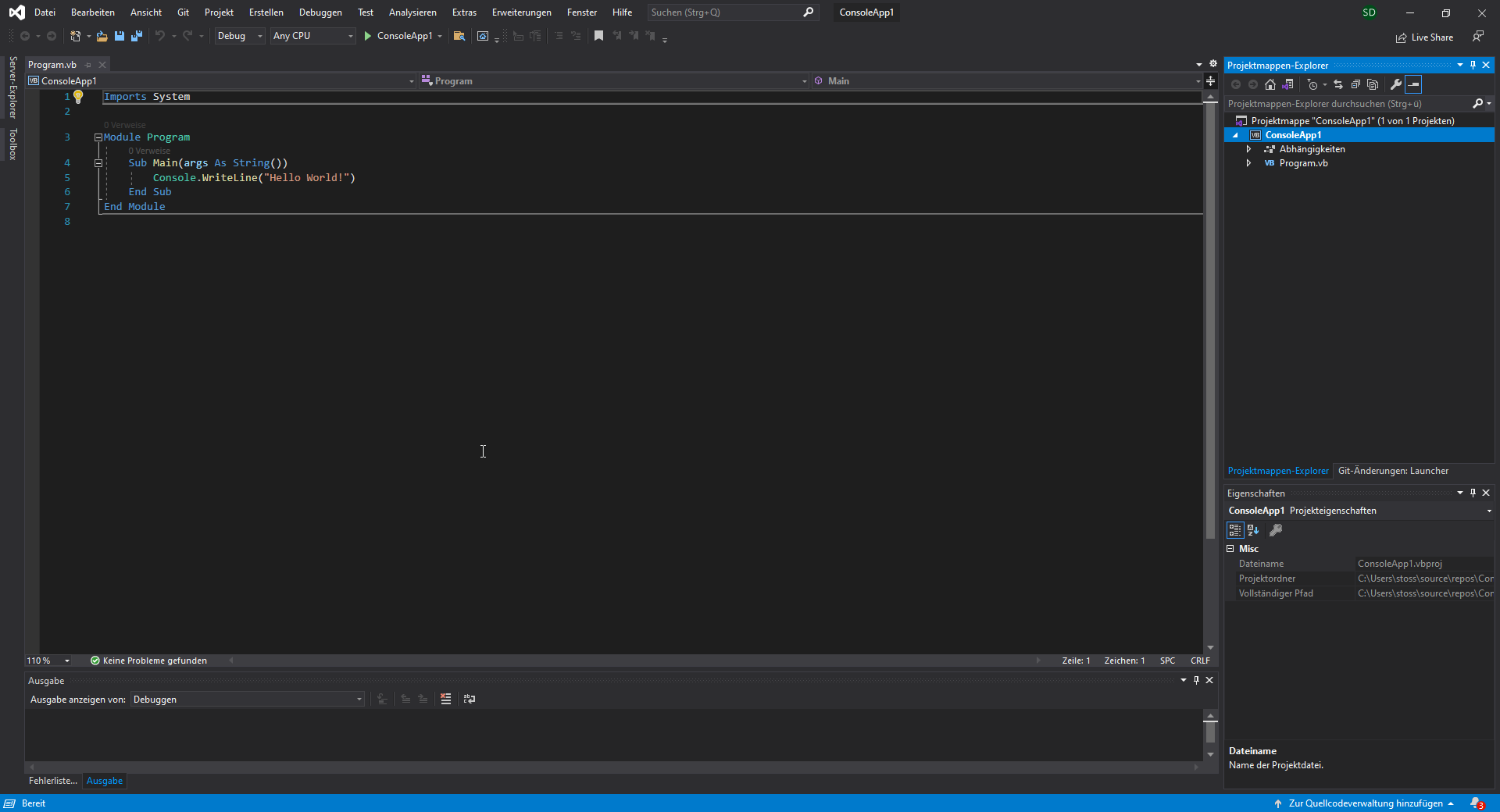This screenshot has height=812, width=1500.
Task: Open the Debug configuration dropdown
Action: pyautogui.click(x=240, y=36)
